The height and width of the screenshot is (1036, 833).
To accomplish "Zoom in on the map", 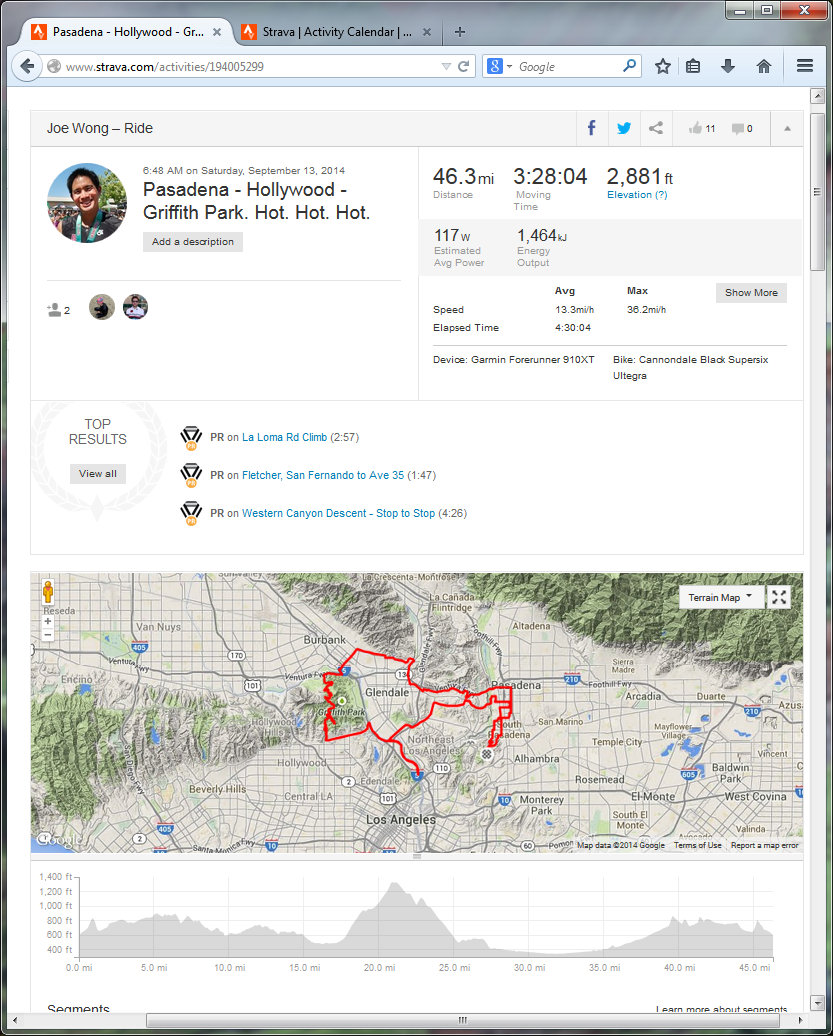I will pyautogui.click(x=47, y=621).
